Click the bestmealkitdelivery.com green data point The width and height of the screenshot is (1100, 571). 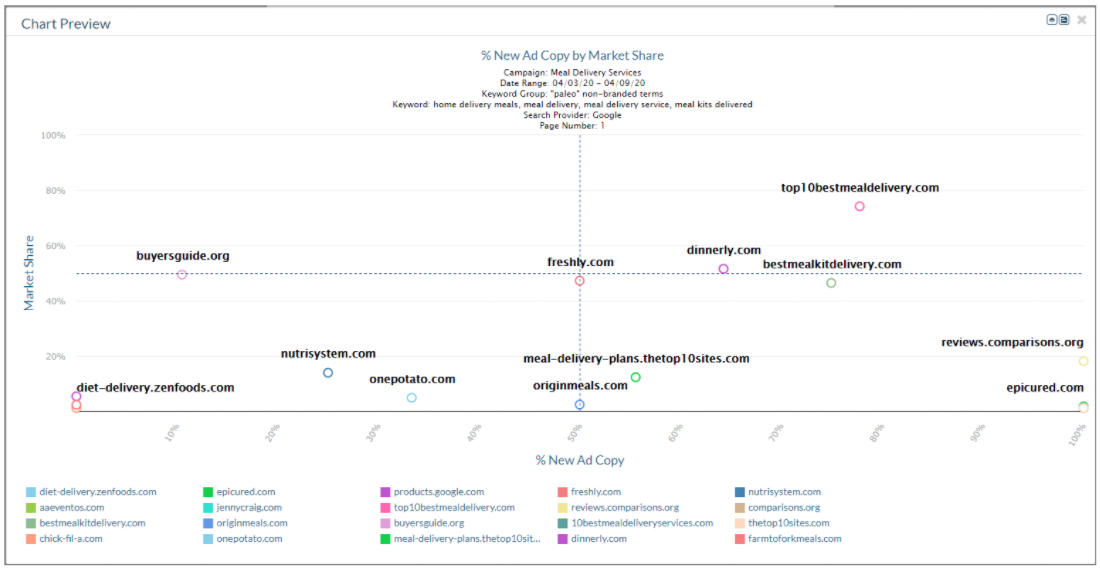click(831, 283)
